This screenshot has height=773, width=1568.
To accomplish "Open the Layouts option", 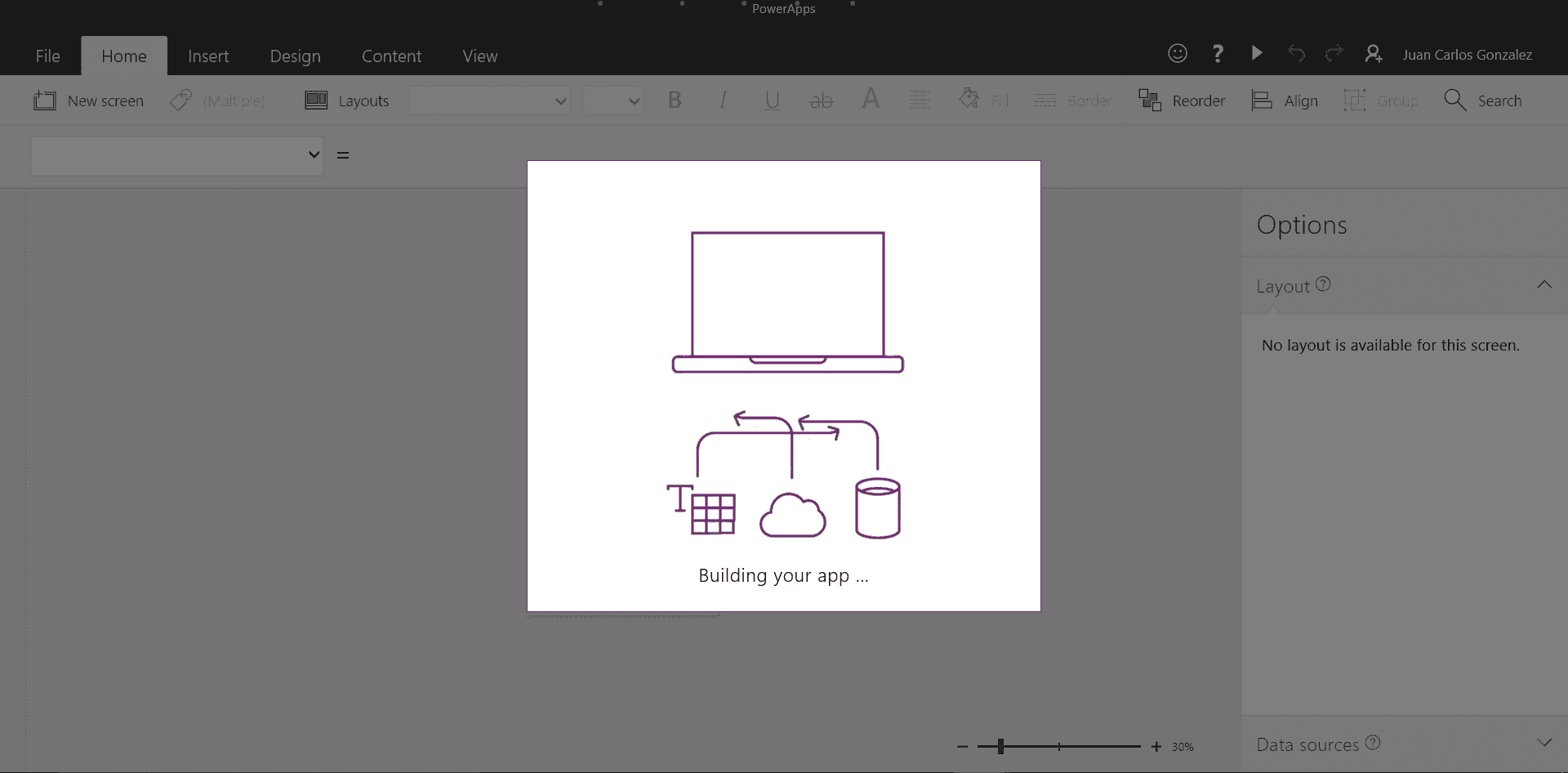I will pos(346,101).
